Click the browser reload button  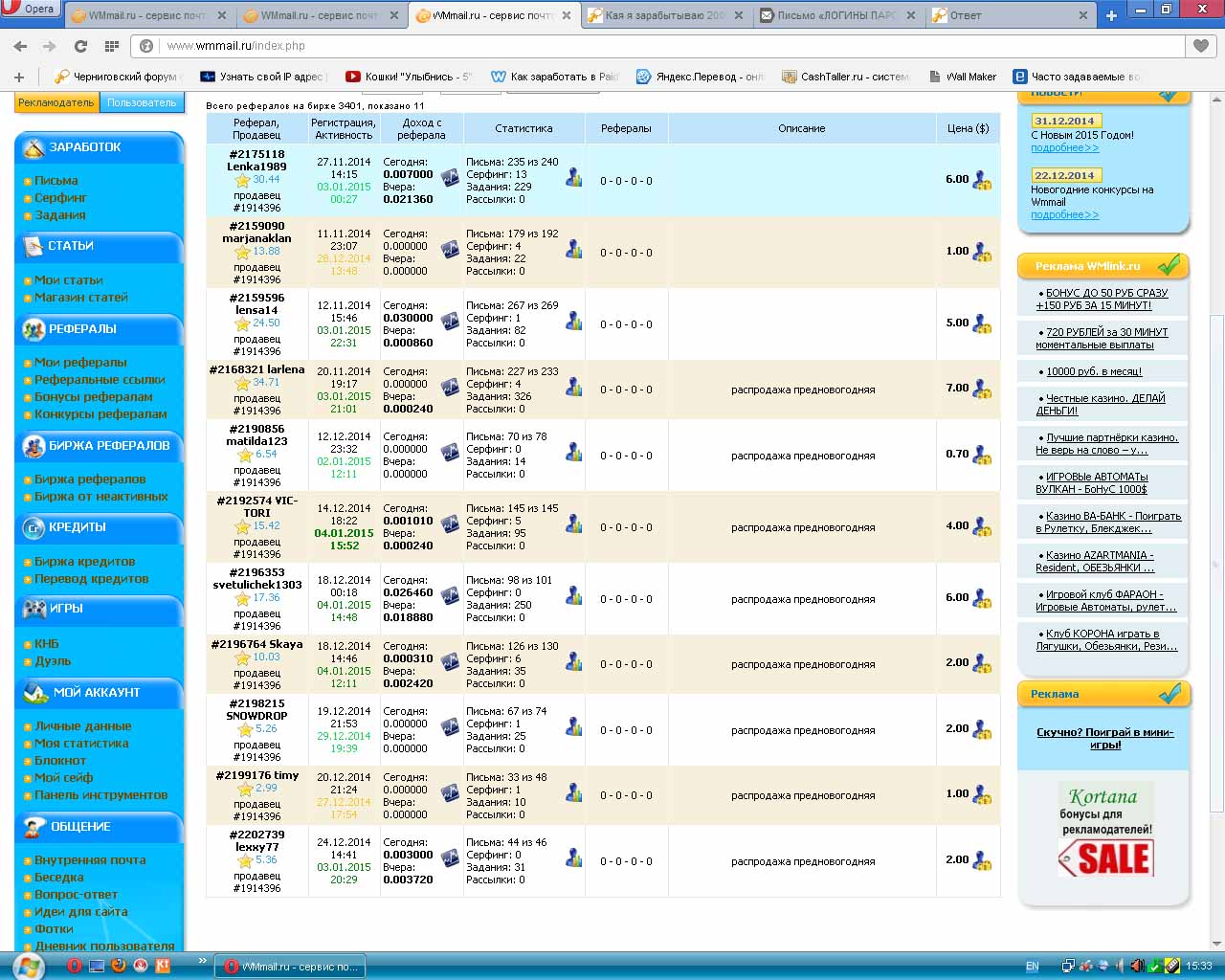coord(80,46)
